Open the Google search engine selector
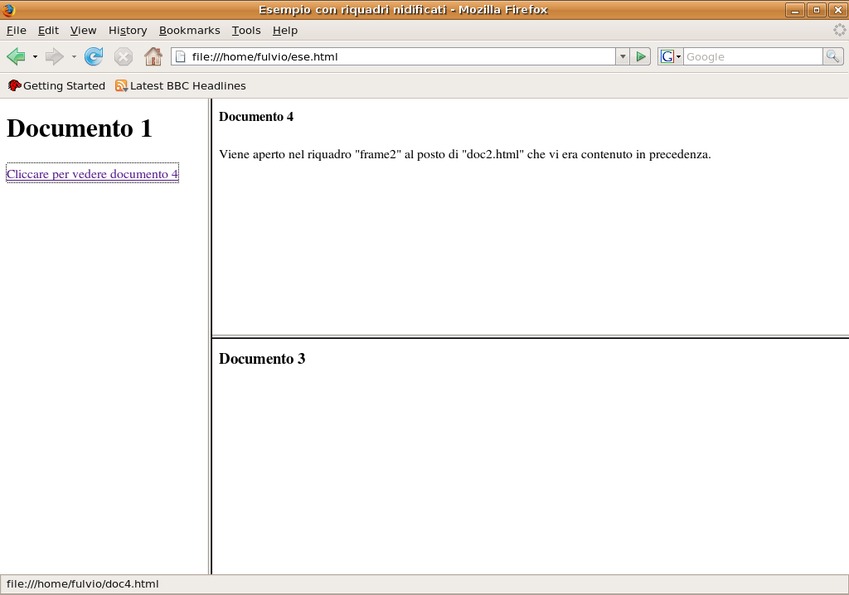The width and height of the screenshot is (849, 595). [670, 56]
